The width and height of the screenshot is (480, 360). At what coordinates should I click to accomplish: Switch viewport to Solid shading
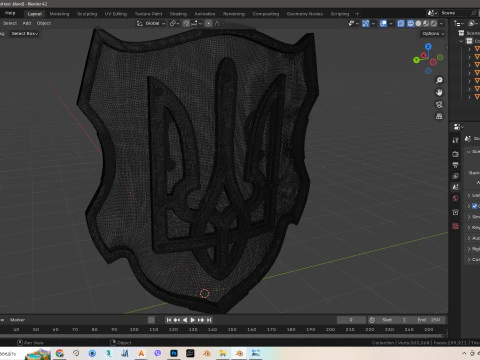(x=418, y=23)
